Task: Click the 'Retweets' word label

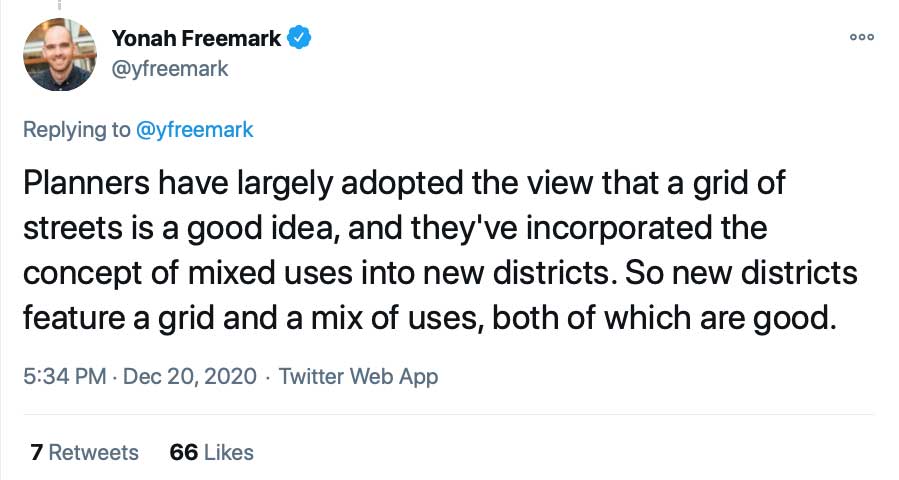Action: [x=93, y=452]
